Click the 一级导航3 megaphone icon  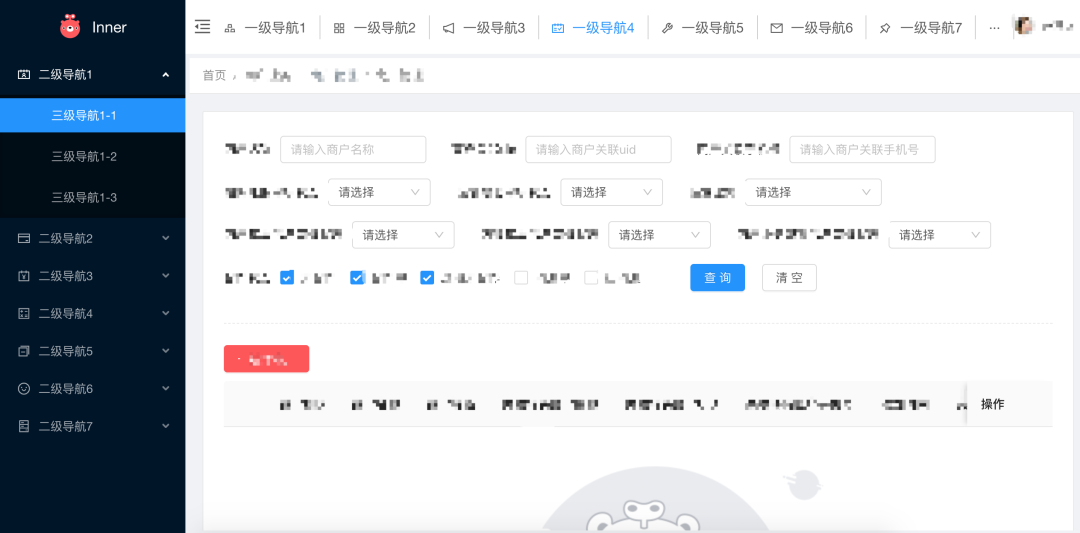pyautogui.click(x=448, y=28)
